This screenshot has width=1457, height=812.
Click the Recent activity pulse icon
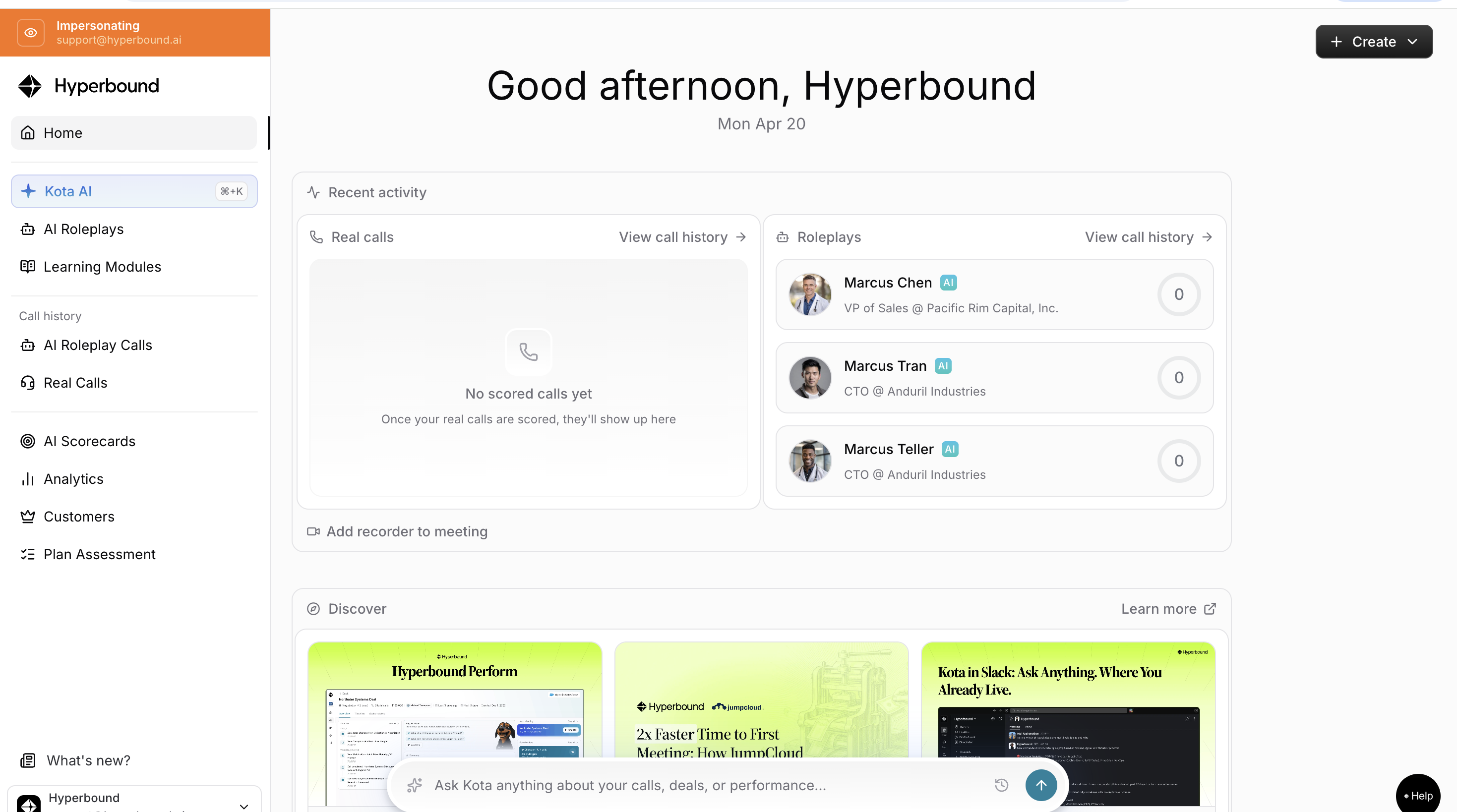pos(313,192)
